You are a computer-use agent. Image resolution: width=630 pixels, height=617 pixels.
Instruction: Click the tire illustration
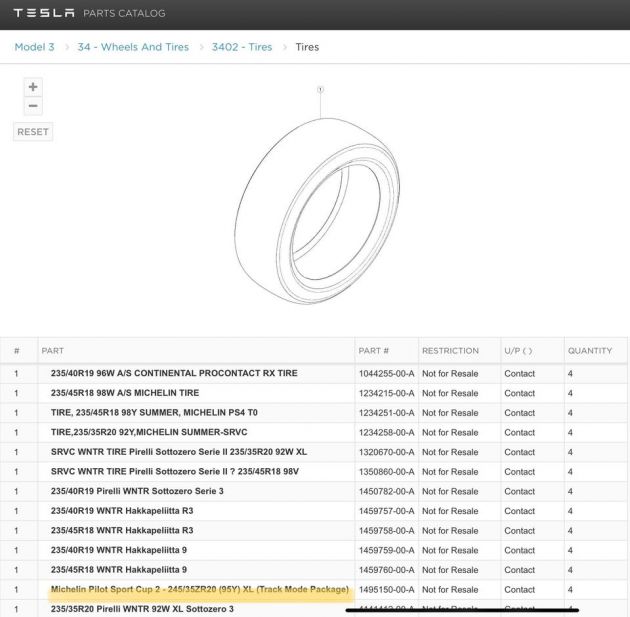point(317,211)
